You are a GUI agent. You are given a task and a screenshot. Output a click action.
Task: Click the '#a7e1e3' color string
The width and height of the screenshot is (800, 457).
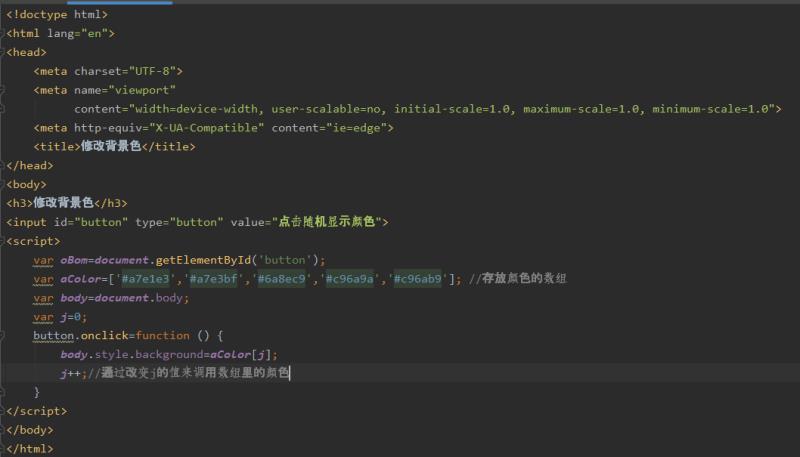pyautogui.click(x=145, y=279)
